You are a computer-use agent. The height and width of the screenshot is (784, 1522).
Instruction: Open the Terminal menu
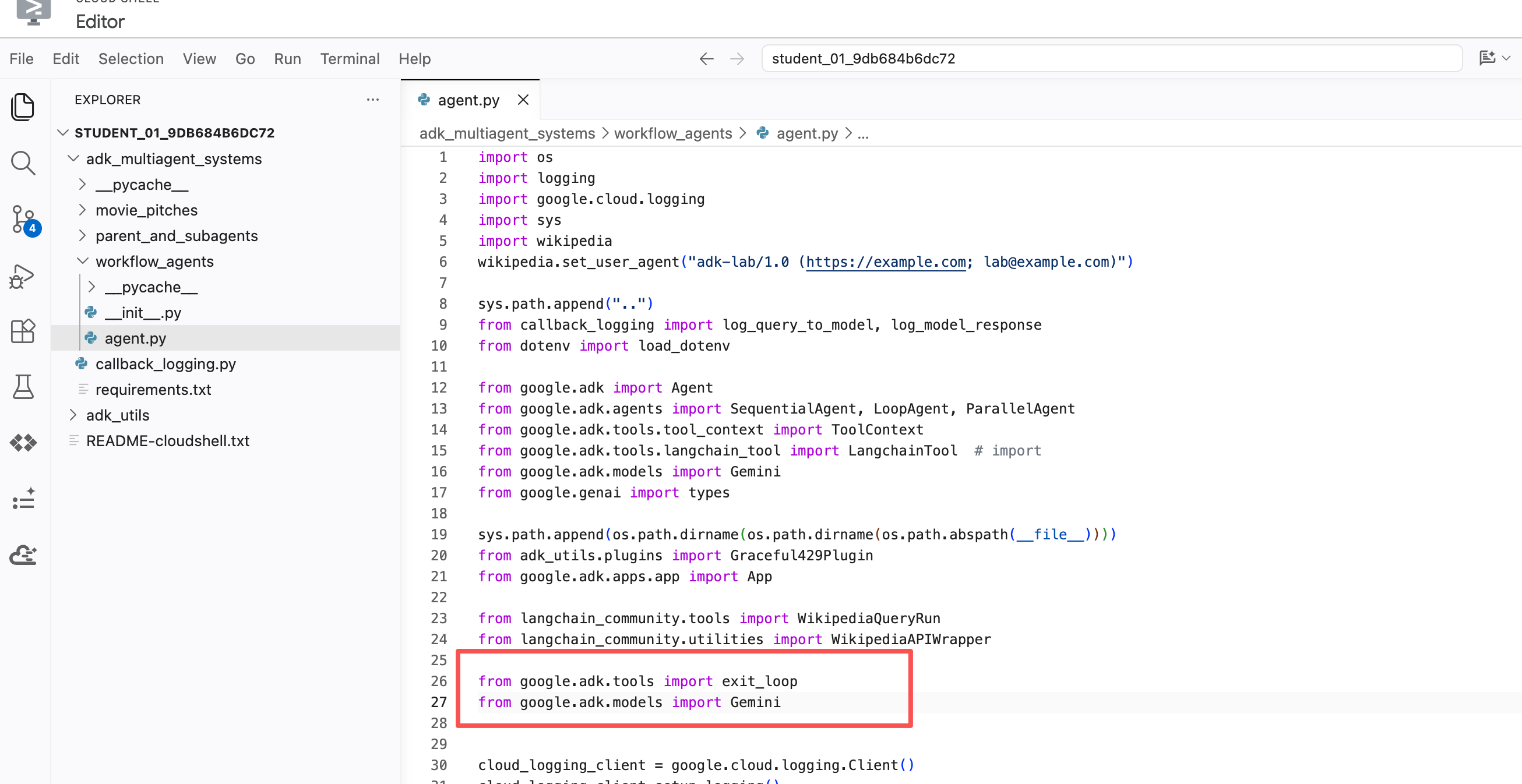pos(350,58)
